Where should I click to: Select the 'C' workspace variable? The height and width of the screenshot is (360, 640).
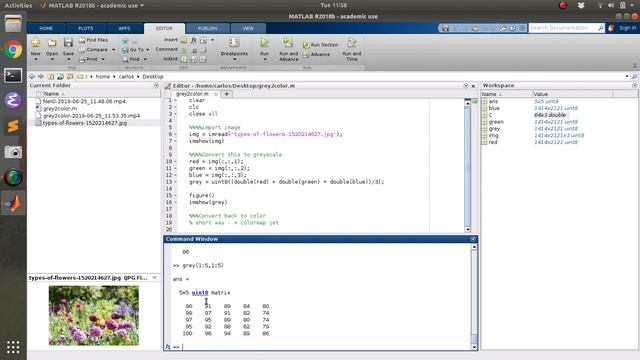point(490,115)
